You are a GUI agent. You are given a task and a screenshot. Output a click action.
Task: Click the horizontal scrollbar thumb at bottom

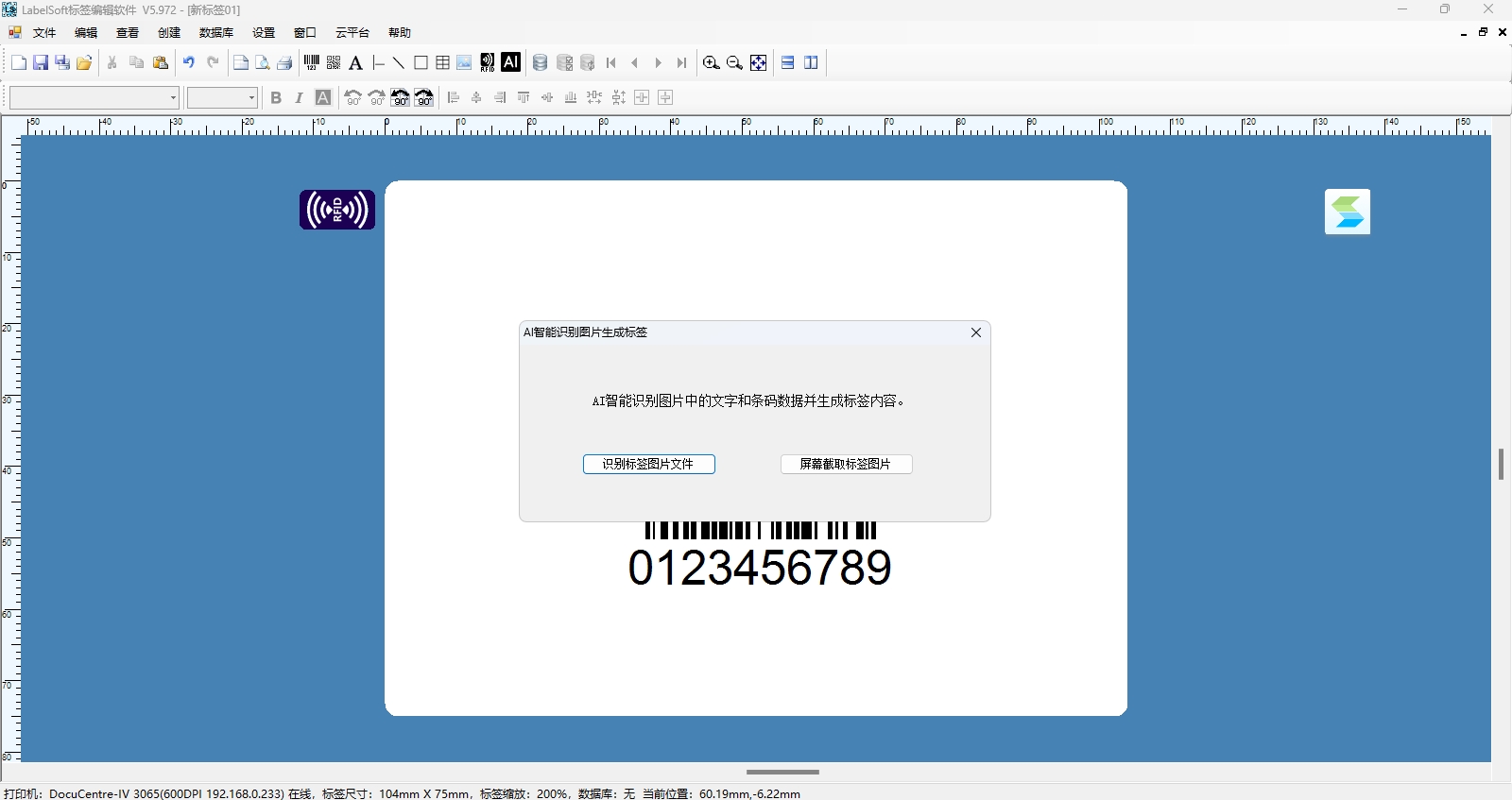[782, 772]
